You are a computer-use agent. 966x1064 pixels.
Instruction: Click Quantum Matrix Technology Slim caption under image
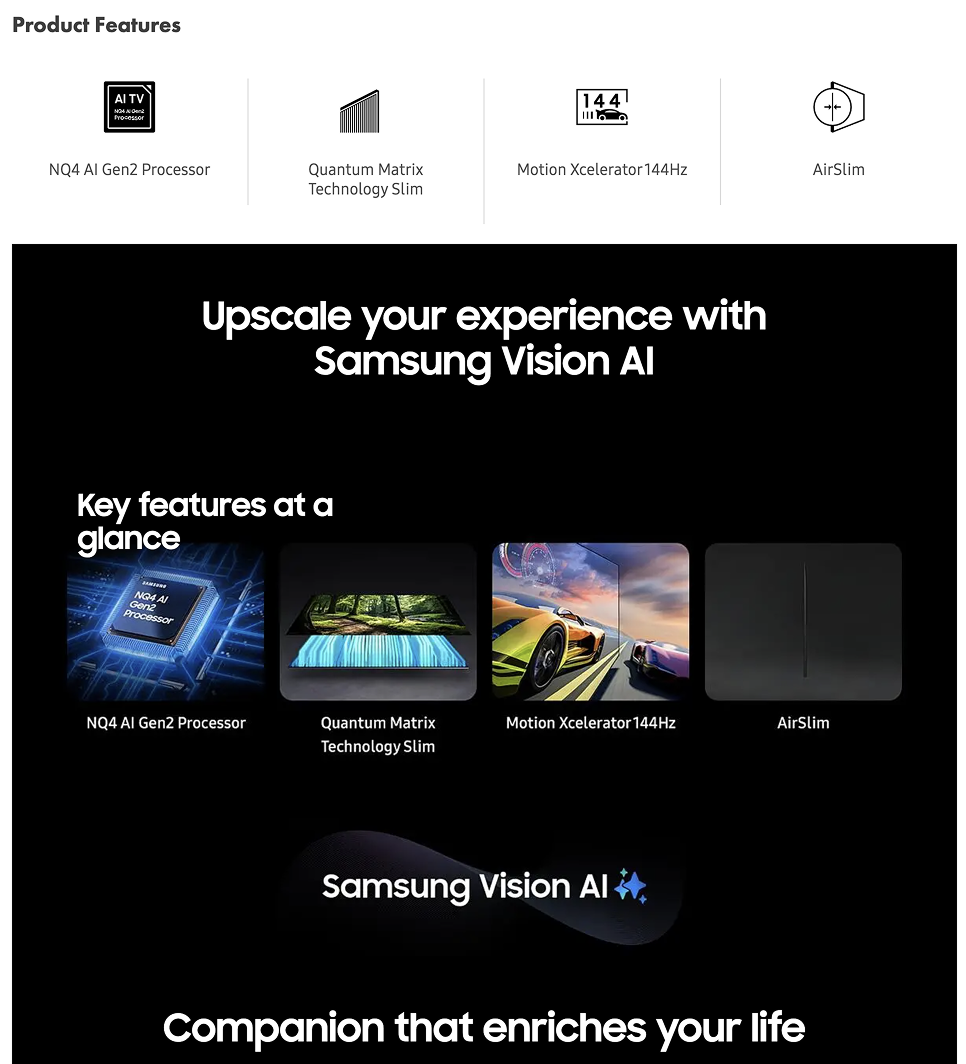[378, 734]
